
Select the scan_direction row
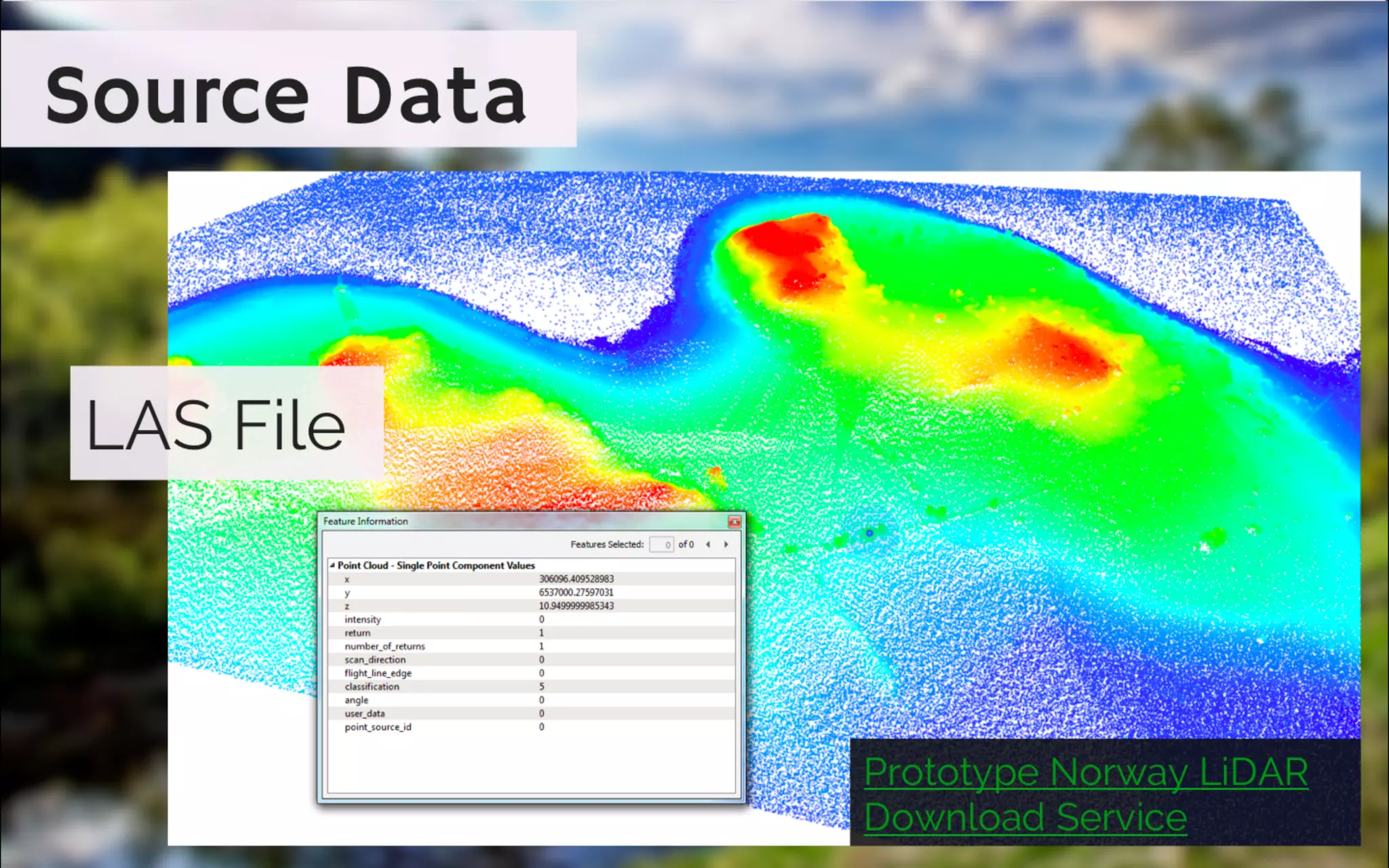coord(532,660)
